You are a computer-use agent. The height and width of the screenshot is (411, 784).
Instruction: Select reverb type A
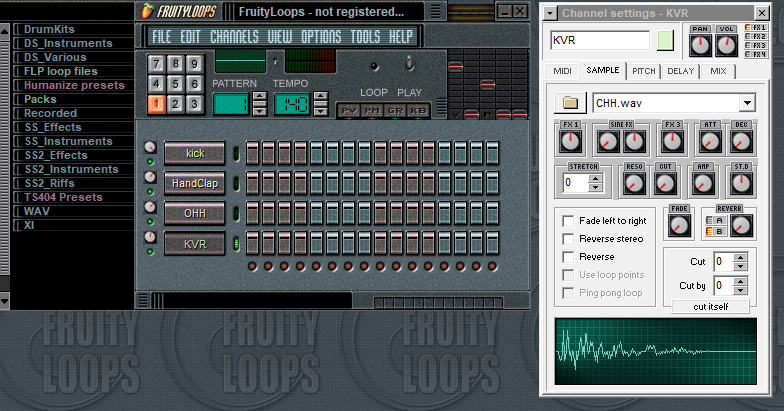[x=715, y=220]
